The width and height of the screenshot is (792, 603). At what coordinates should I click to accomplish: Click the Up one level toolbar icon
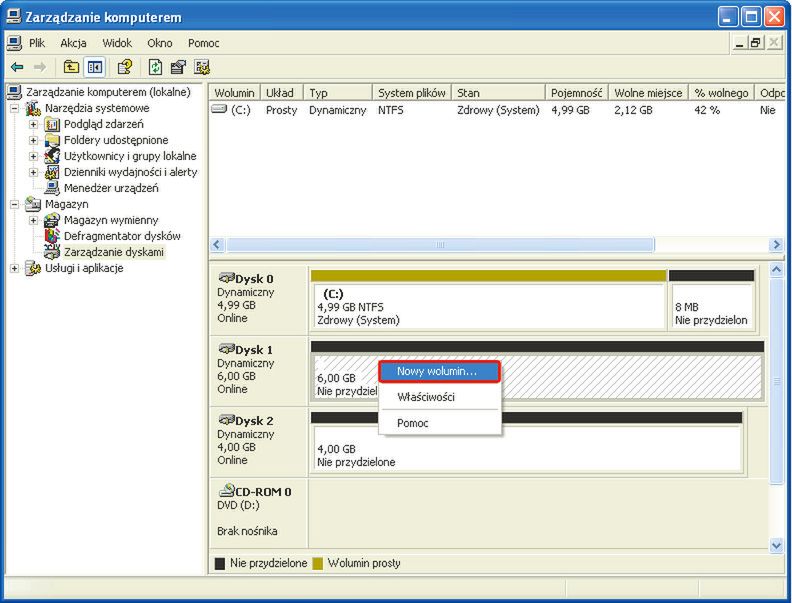click(x=71, y=67)
